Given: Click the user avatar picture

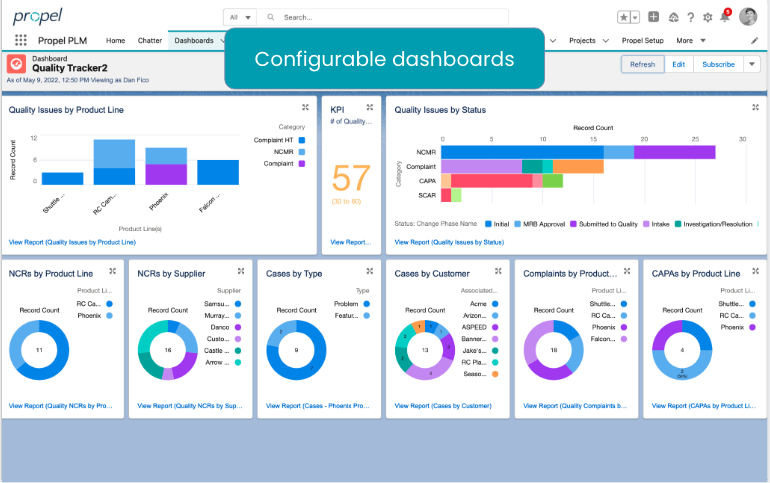Looking at the screenshot, I should click(748, 17).
